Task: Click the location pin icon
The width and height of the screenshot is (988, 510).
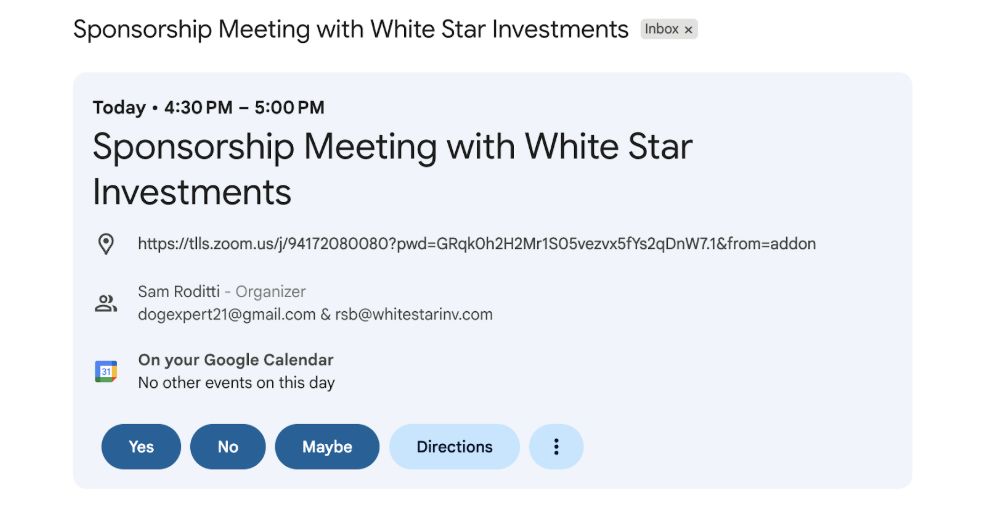Action: (106, 244)
